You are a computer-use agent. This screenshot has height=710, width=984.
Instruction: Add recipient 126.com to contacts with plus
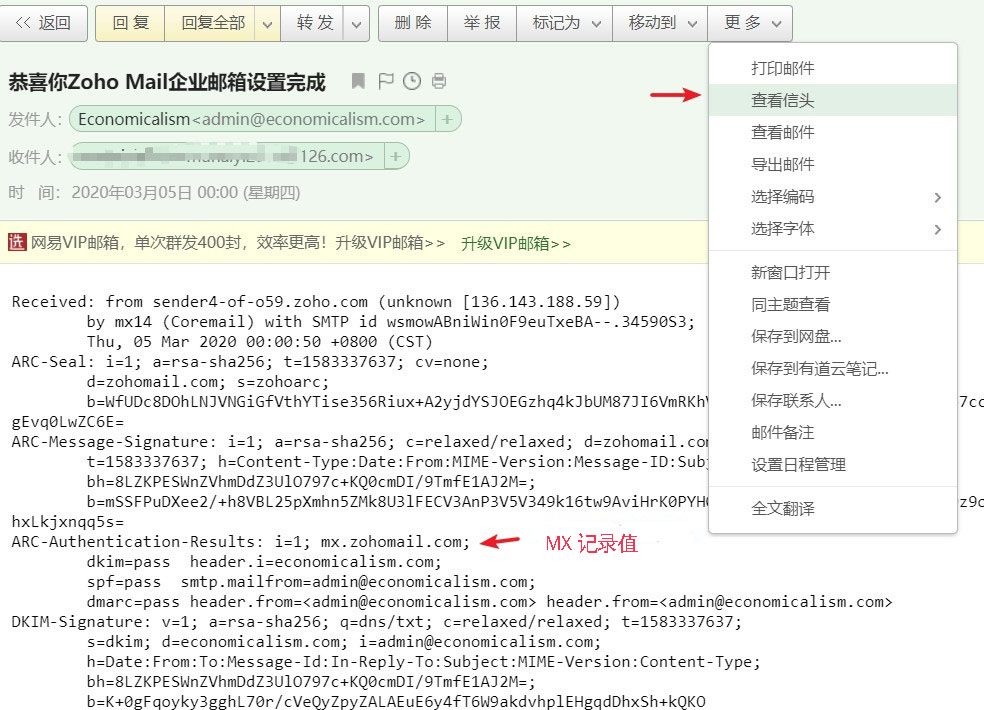point(395,156)
